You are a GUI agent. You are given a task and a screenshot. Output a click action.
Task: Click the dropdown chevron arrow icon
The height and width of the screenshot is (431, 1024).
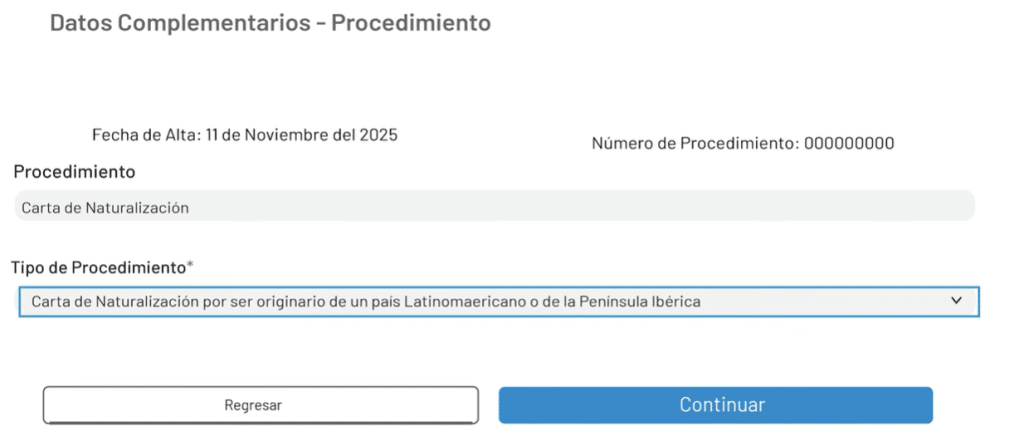956,300
